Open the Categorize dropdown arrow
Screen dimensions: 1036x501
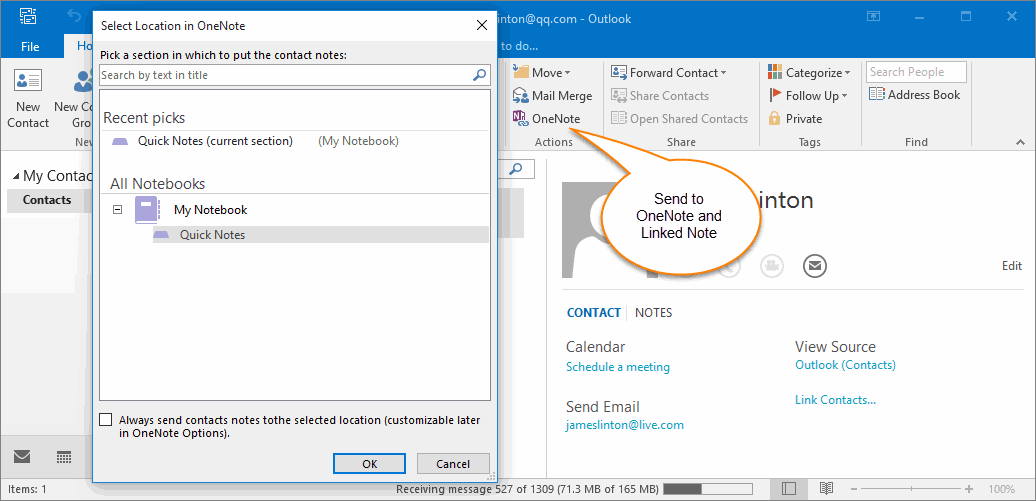click(848, 73)
